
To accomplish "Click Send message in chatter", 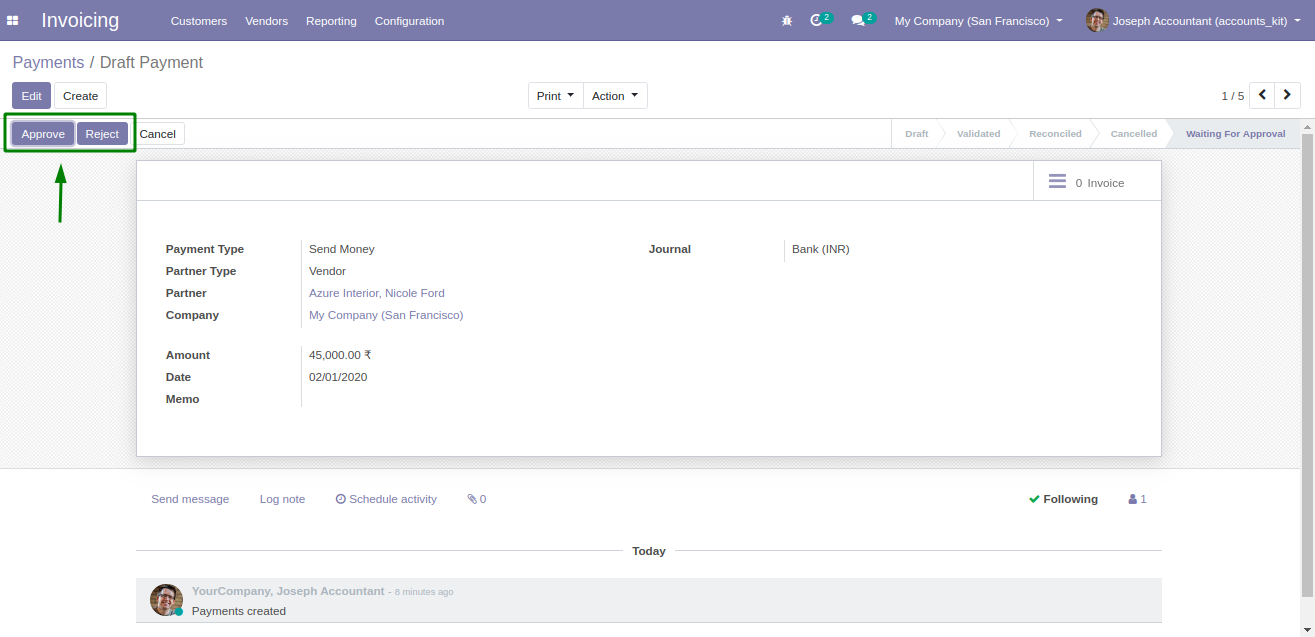I will pos(190,499).
